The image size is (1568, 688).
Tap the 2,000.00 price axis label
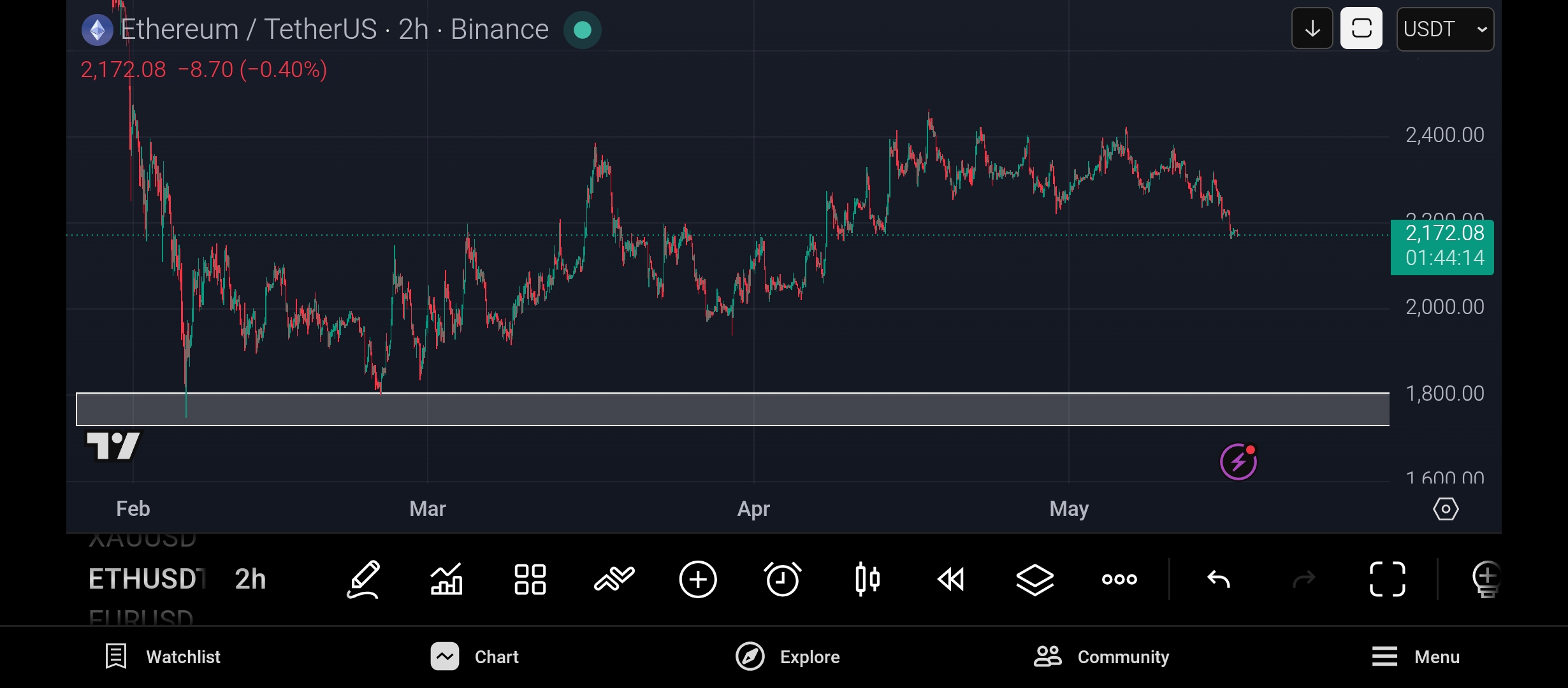pyautogui.click(x=1445, y=307)
